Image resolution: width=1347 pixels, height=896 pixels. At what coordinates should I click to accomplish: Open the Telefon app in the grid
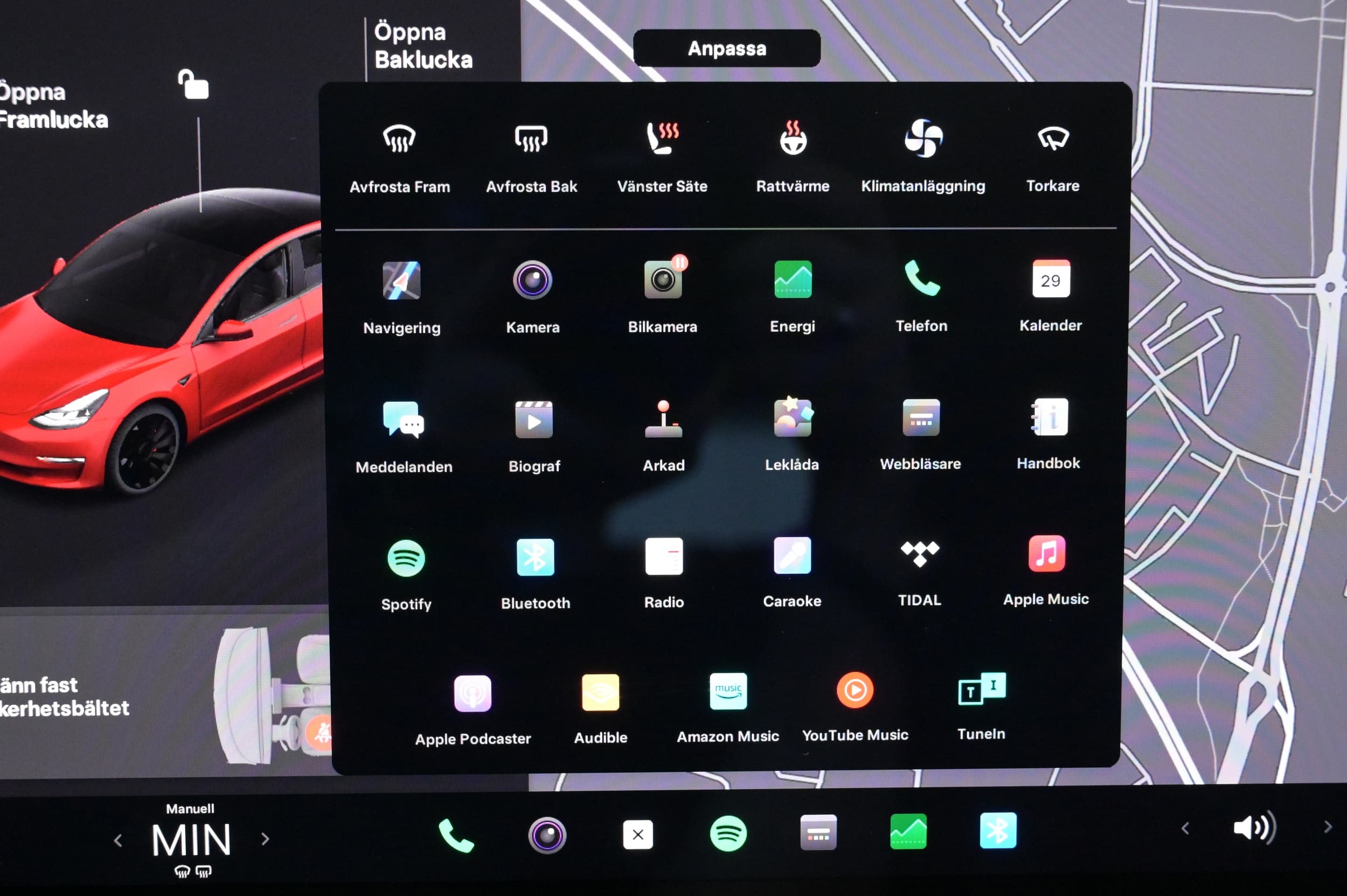(x=921, y=296)
